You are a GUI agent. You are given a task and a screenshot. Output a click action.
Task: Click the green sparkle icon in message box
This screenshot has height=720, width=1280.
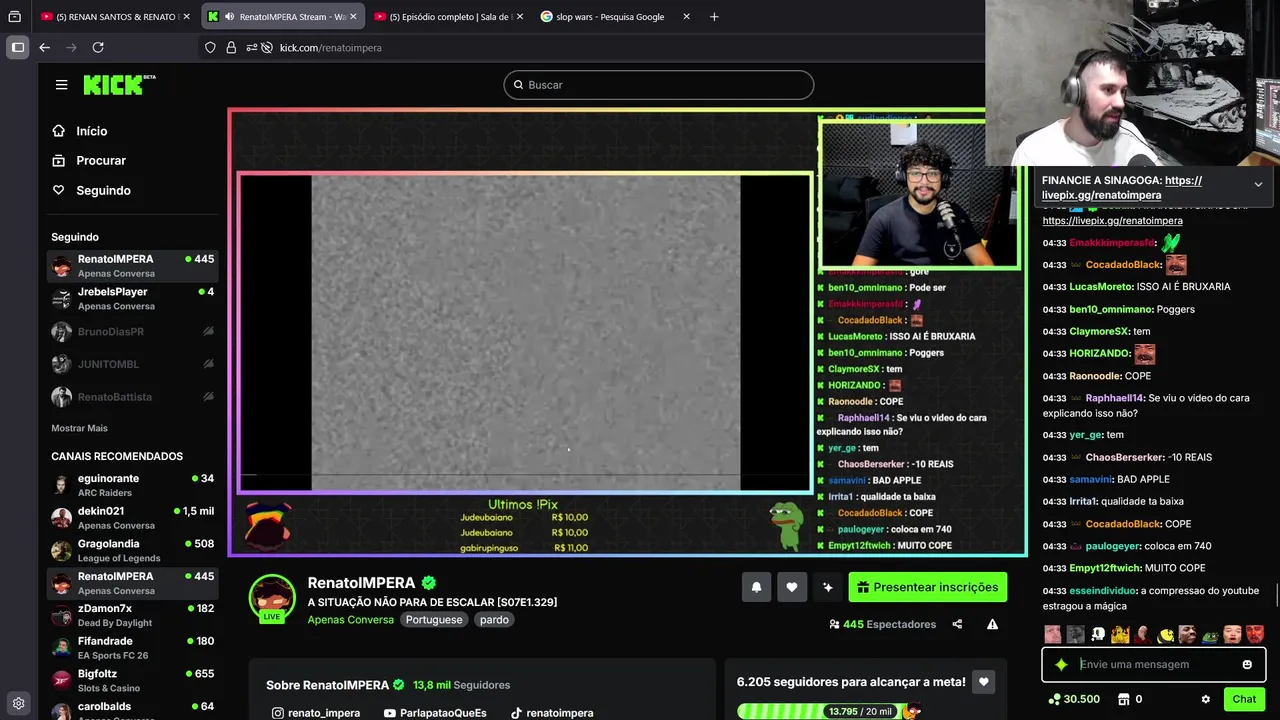[1061, 664]
